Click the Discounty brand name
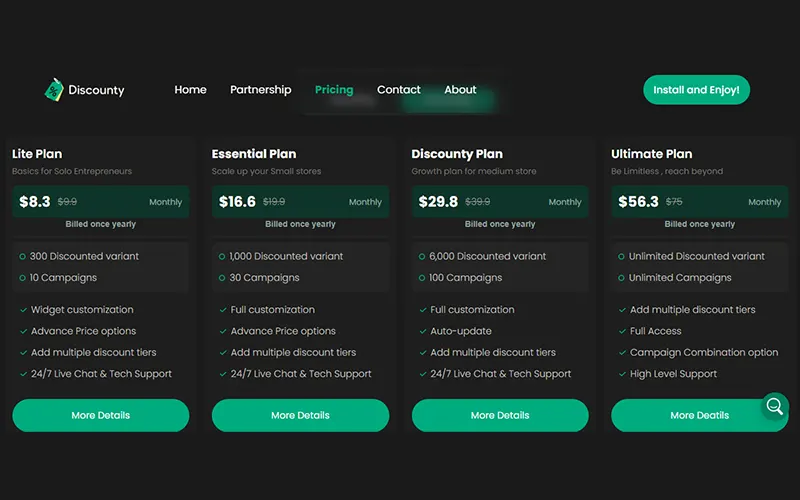The image size is (800, 500). (96, 90)
